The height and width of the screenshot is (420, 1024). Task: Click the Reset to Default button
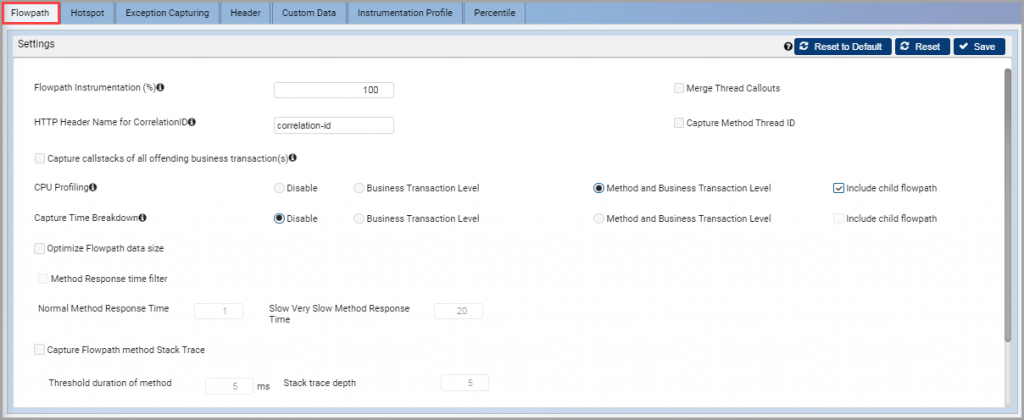pyautogui.click(x=842, y=47)
